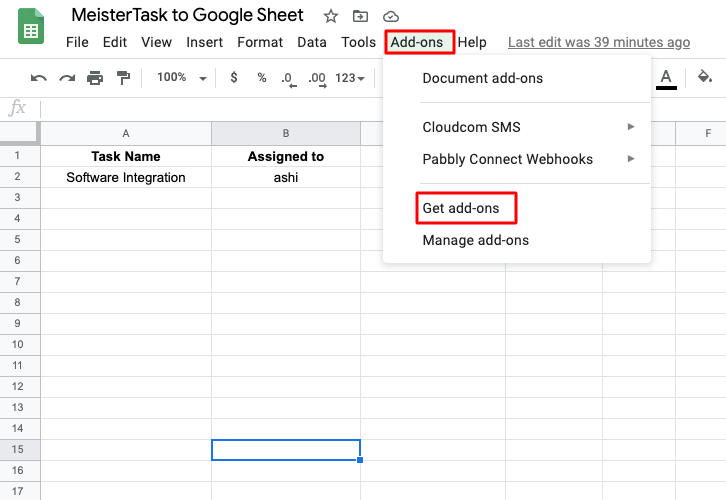Viewport: 726px width, 500px height.
Task: Open the 123 number format dropdown
Action: tap(350, 78)
